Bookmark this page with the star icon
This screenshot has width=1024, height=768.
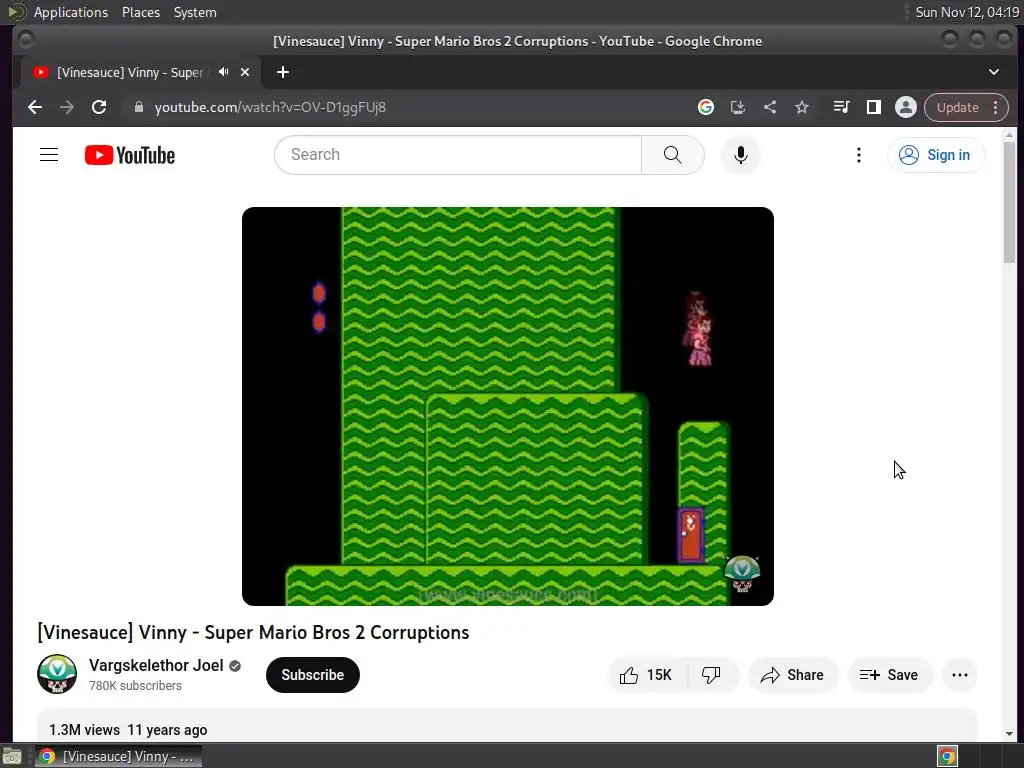point(802,107)
